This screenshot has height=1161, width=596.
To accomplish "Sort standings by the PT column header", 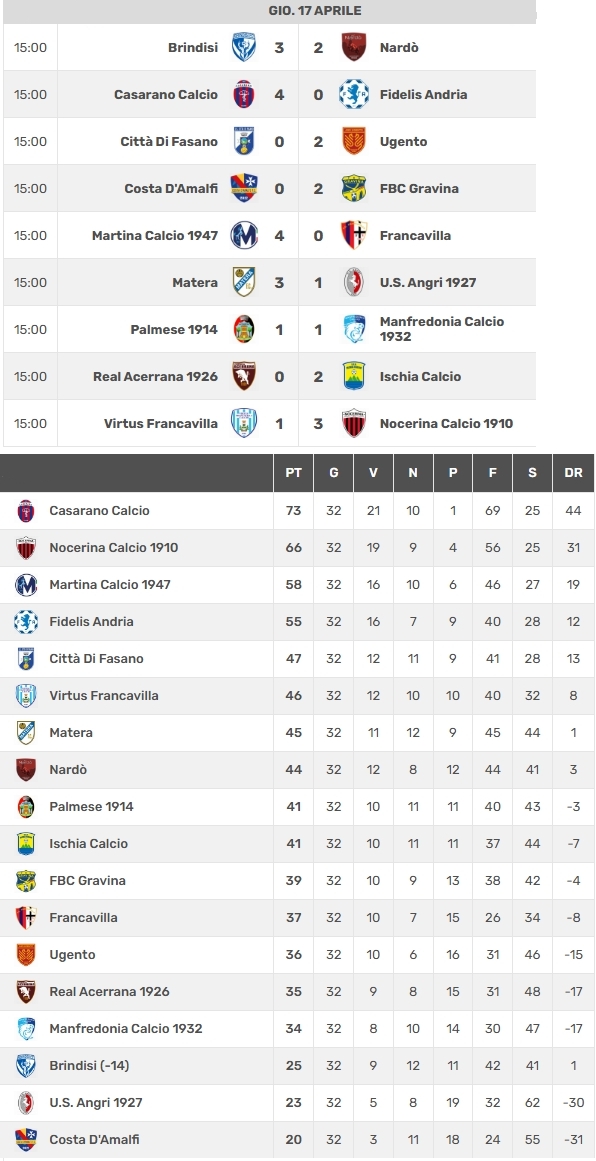I will tap(293, 472).
